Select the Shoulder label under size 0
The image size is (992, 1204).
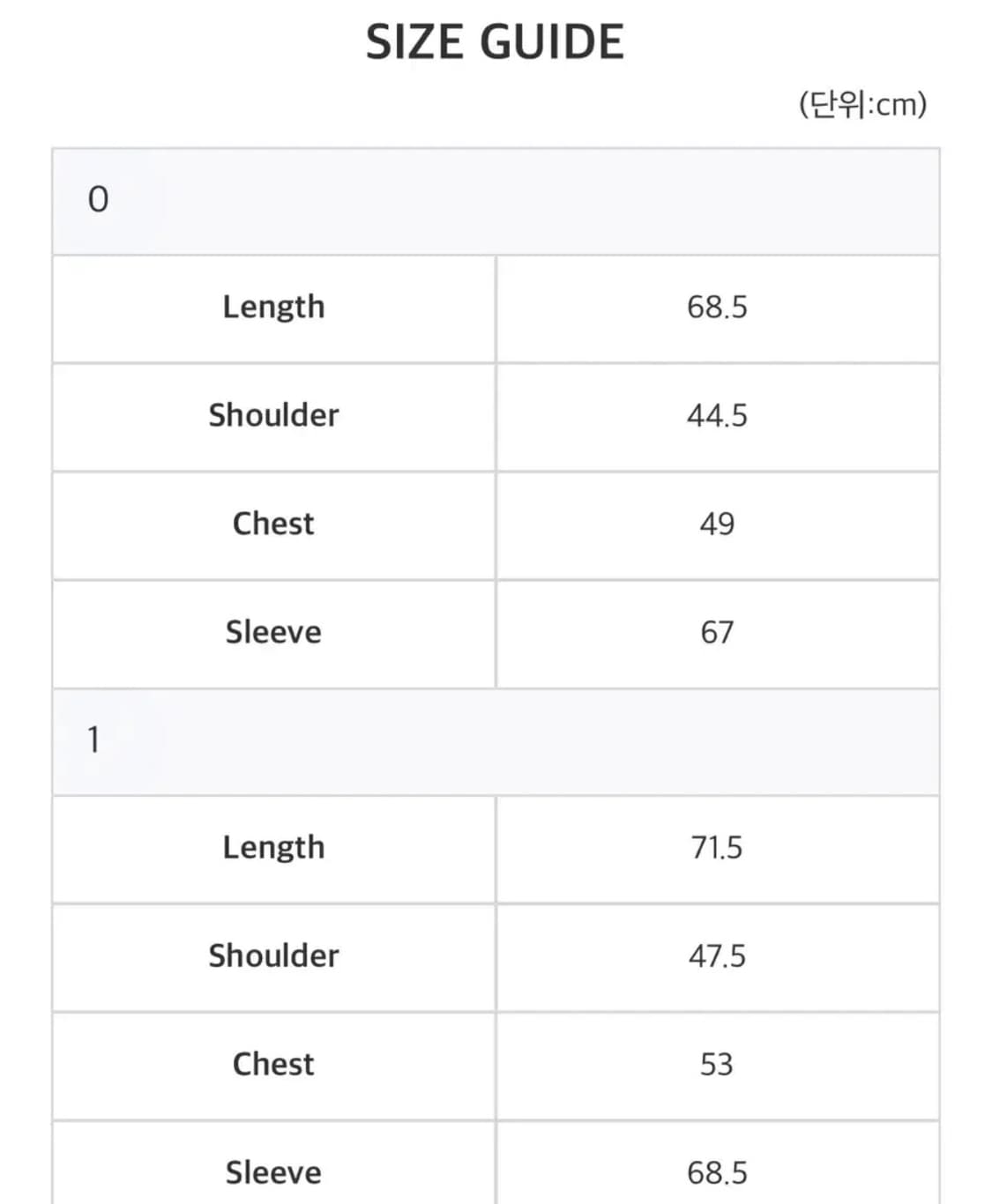pos(273,415)
